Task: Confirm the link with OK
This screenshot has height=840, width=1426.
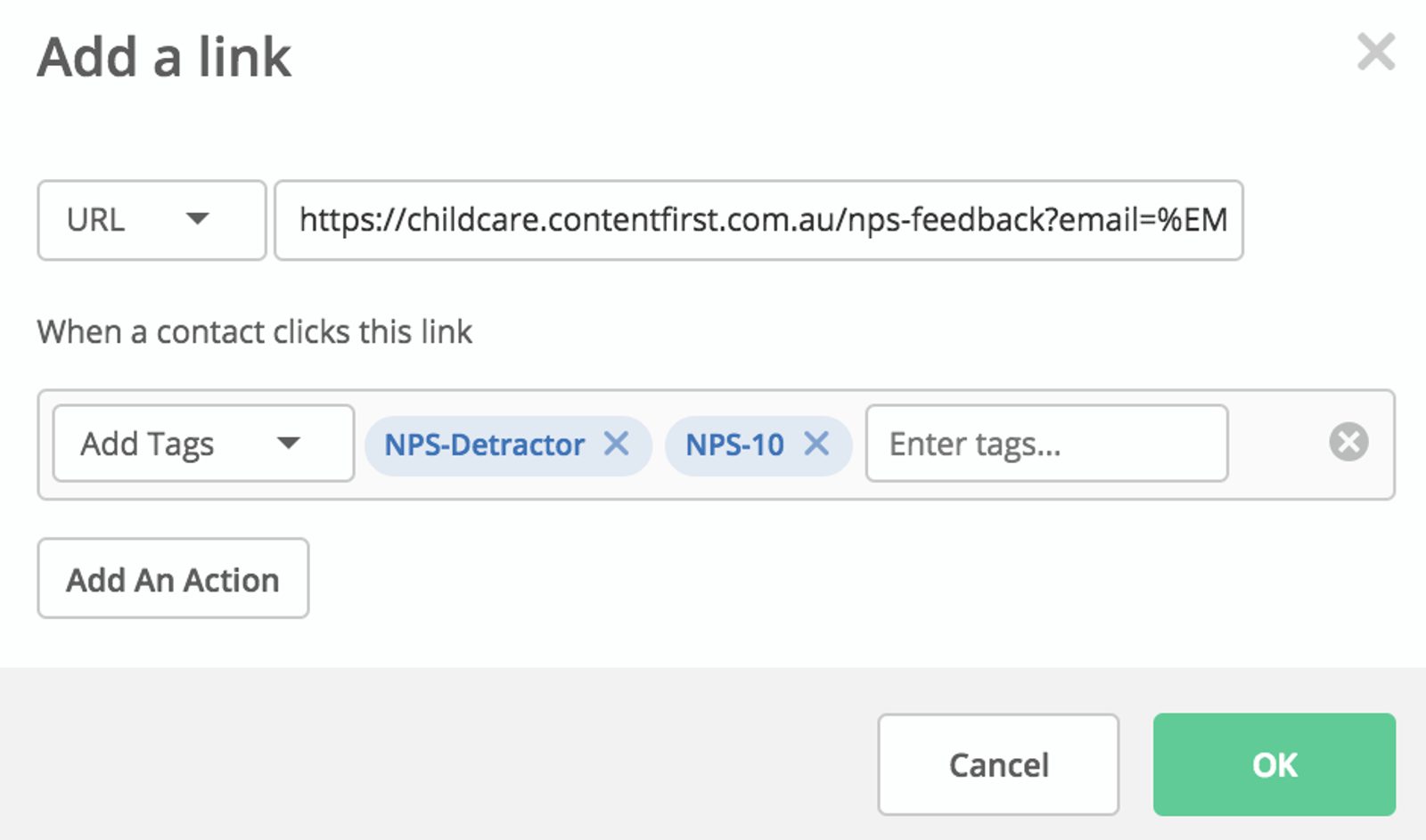Action: 1274,764
